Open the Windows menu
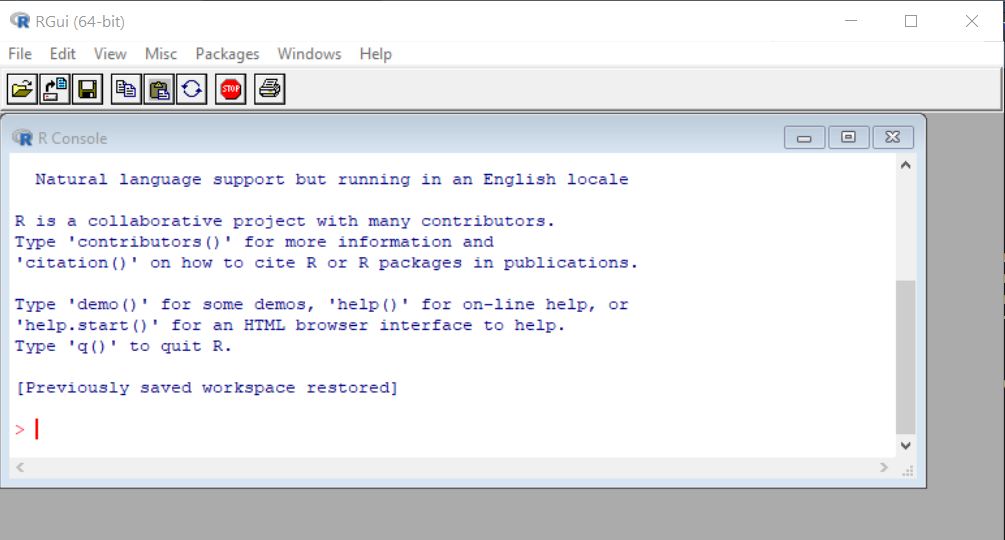 (310, 54)
